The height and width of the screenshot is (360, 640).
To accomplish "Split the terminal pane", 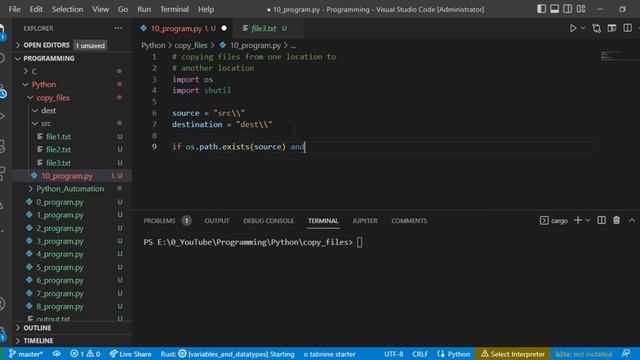I will 601,220.
